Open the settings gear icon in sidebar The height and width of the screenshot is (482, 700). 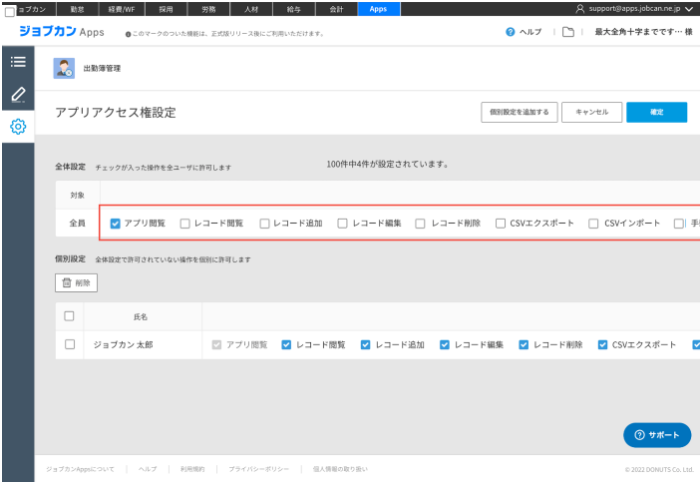[x=17, y=127]
